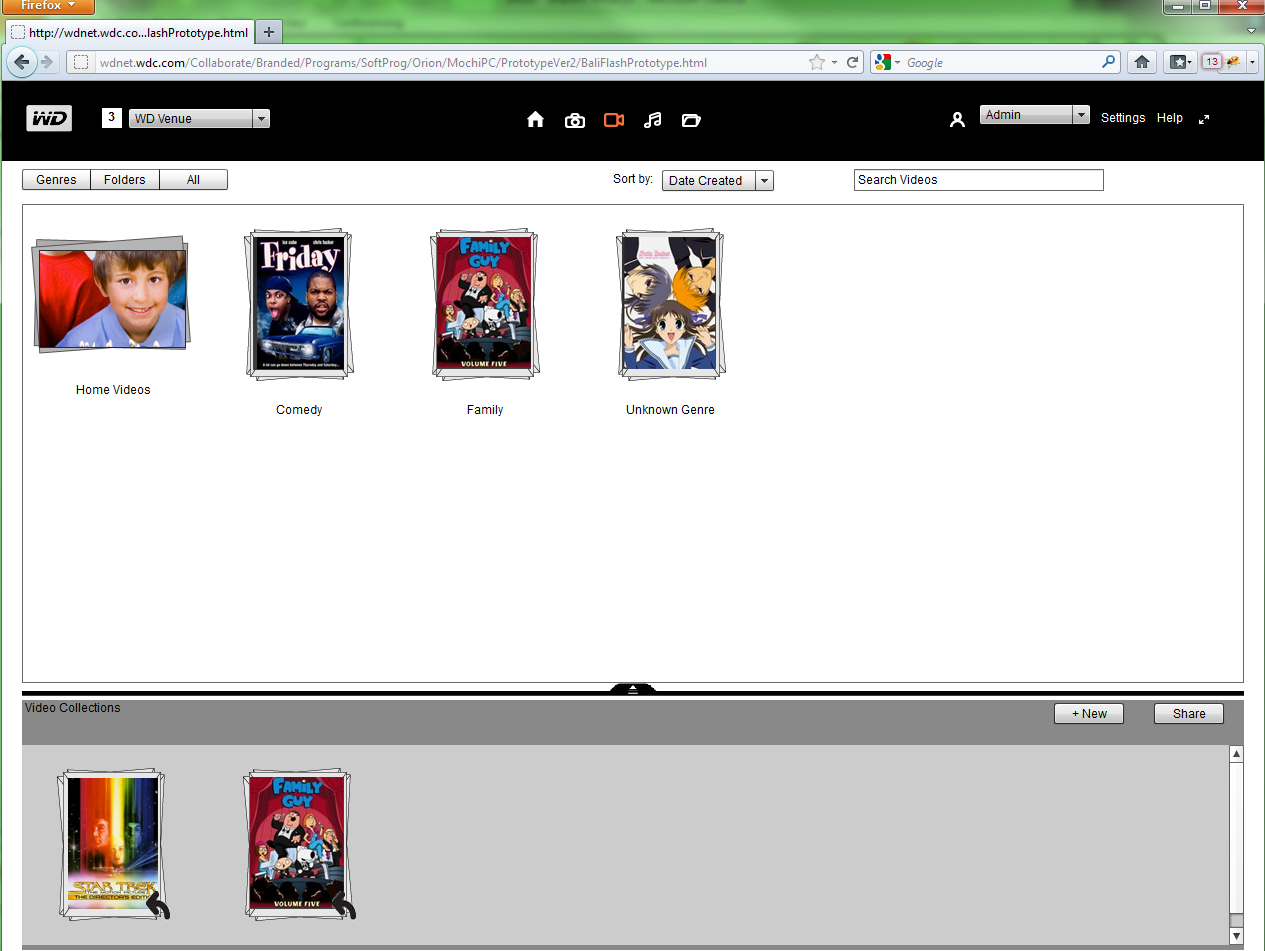This screenshot has height=951, width=1265.
Task: Click the collections scrollbar up arrow
Action: 1236,754
